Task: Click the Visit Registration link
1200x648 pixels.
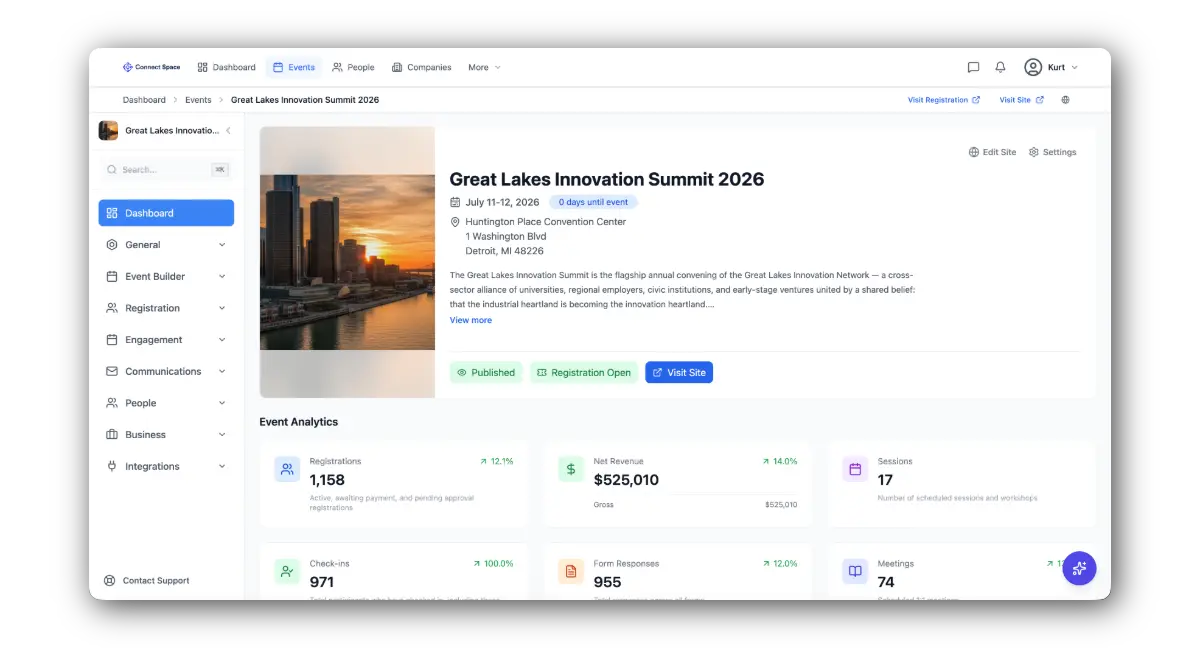Action: tap(944, 100)
